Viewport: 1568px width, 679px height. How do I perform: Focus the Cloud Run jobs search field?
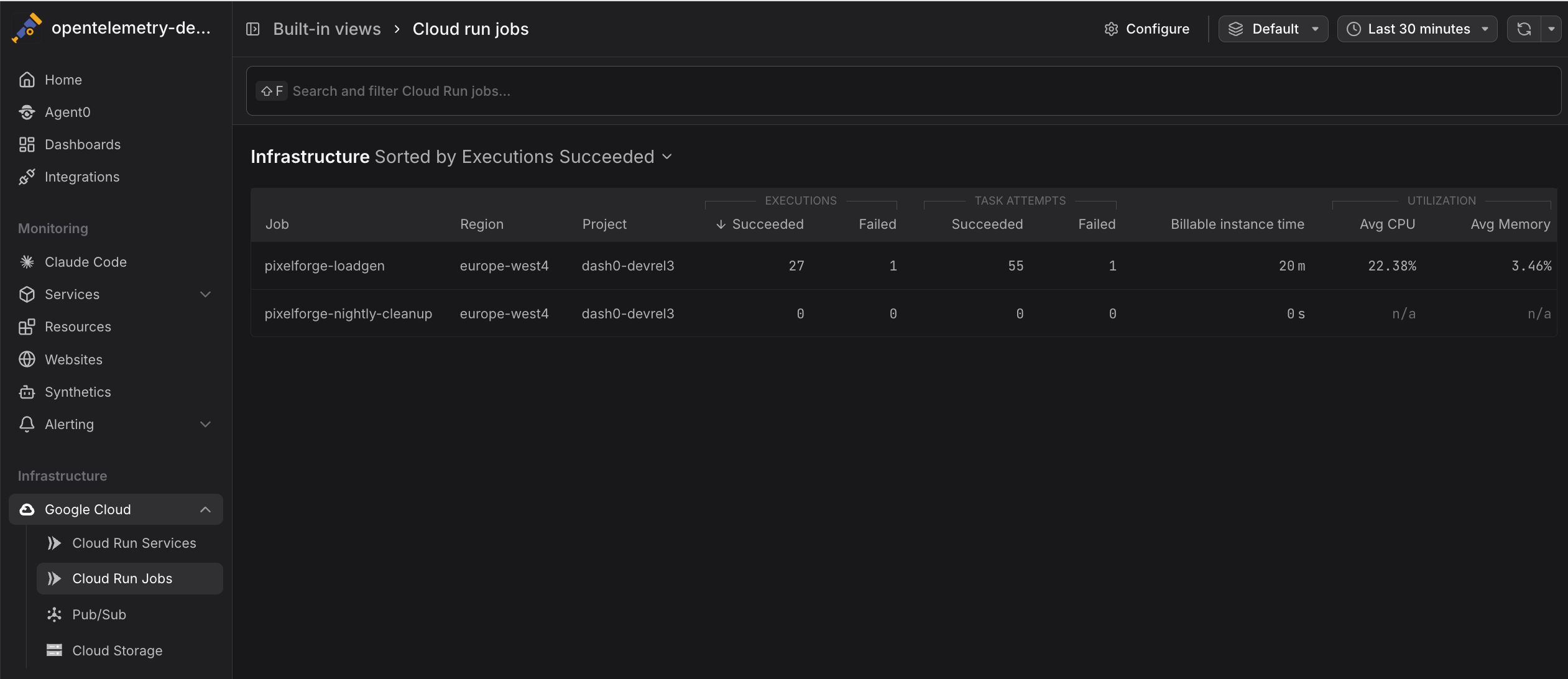903,91
